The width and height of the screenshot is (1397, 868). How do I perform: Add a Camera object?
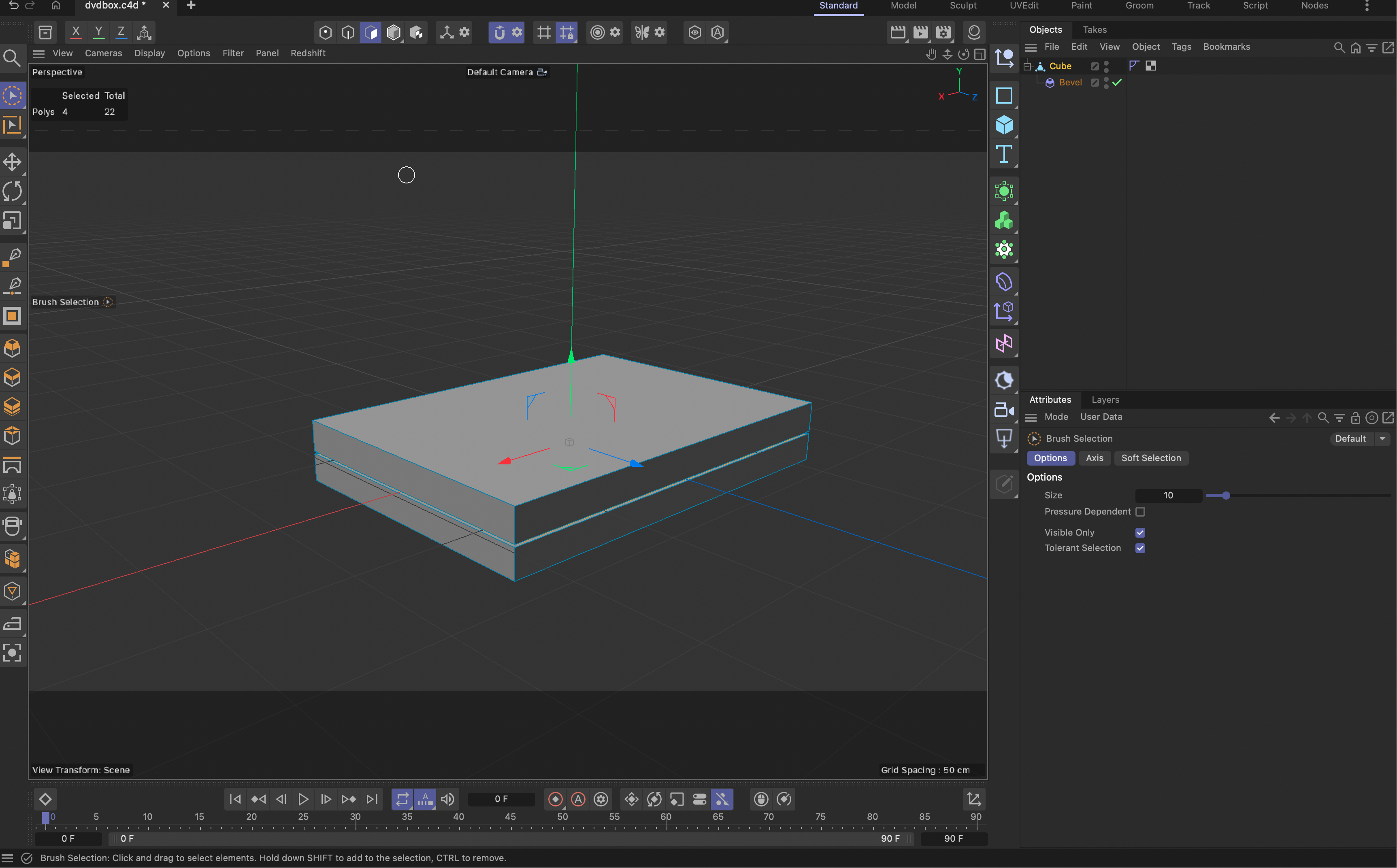1004,410
